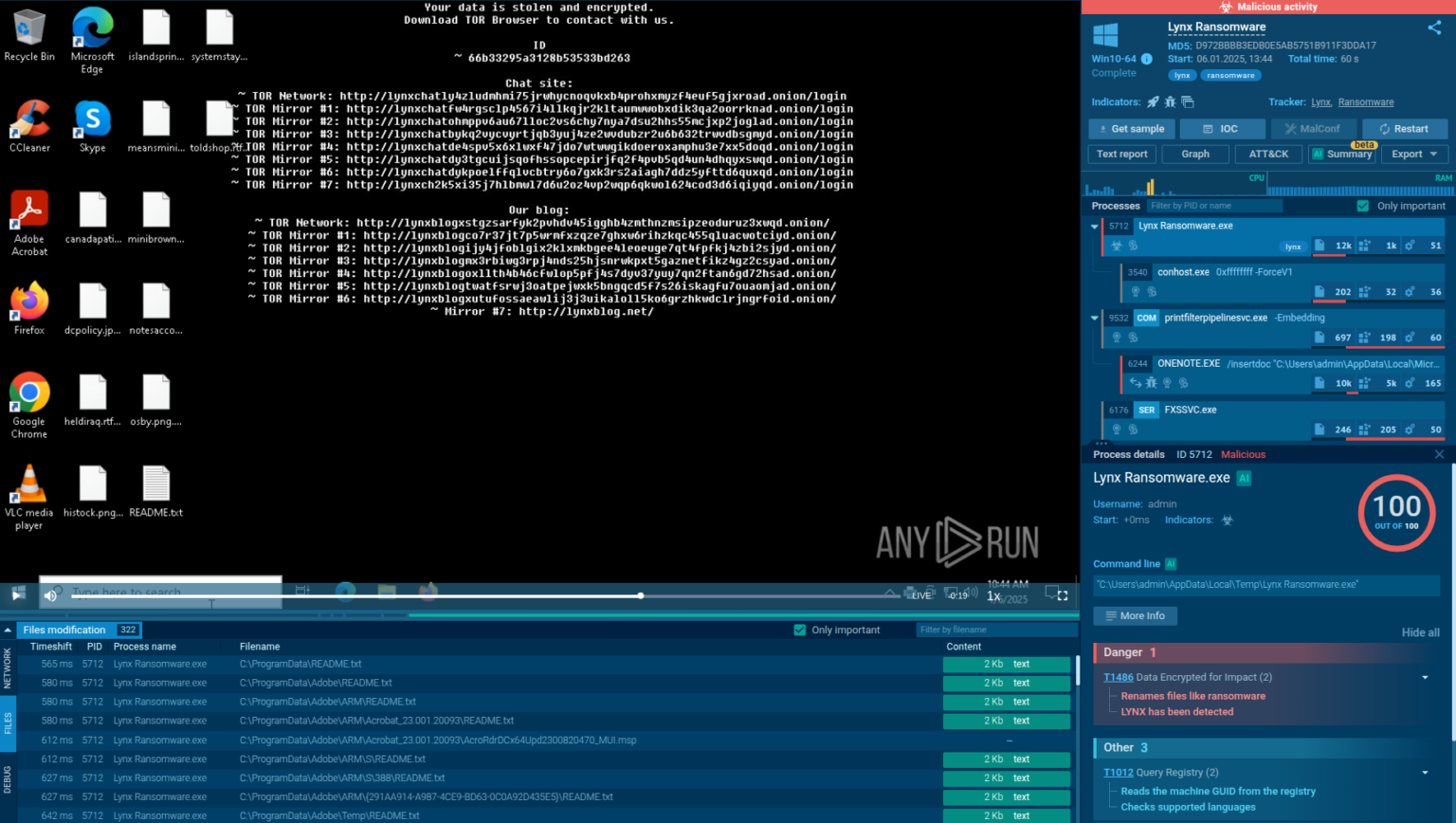Collapse the Lynx Ransomware.exe process tree
The width and height of the screenshot is (1456, 823).
coord(1093,227)
